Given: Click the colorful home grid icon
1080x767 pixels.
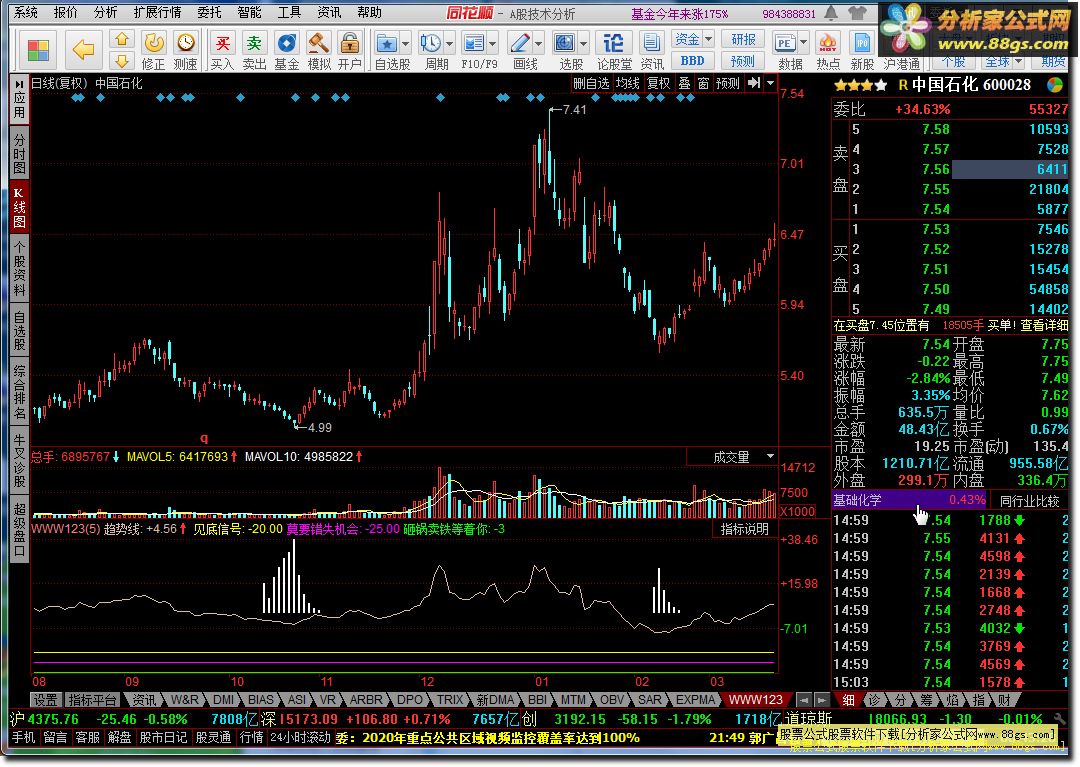Looking at the screenshot, I should click(x=38, y=50).
